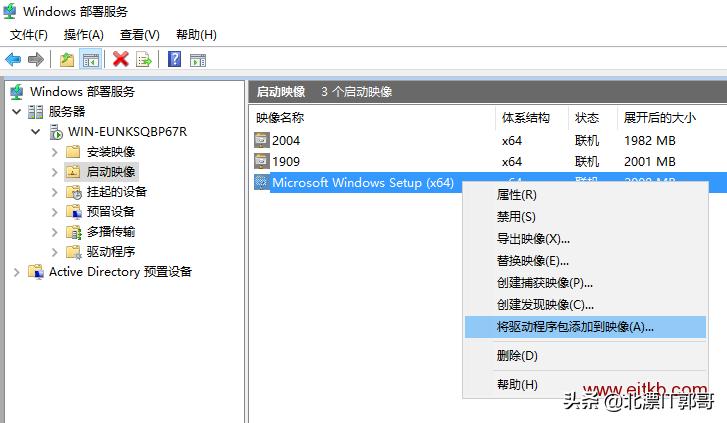This screenshot has width=727, height=423.
Task: Choose 创建发现映像(C)... from context menu
Action: [x=585, y=305]
